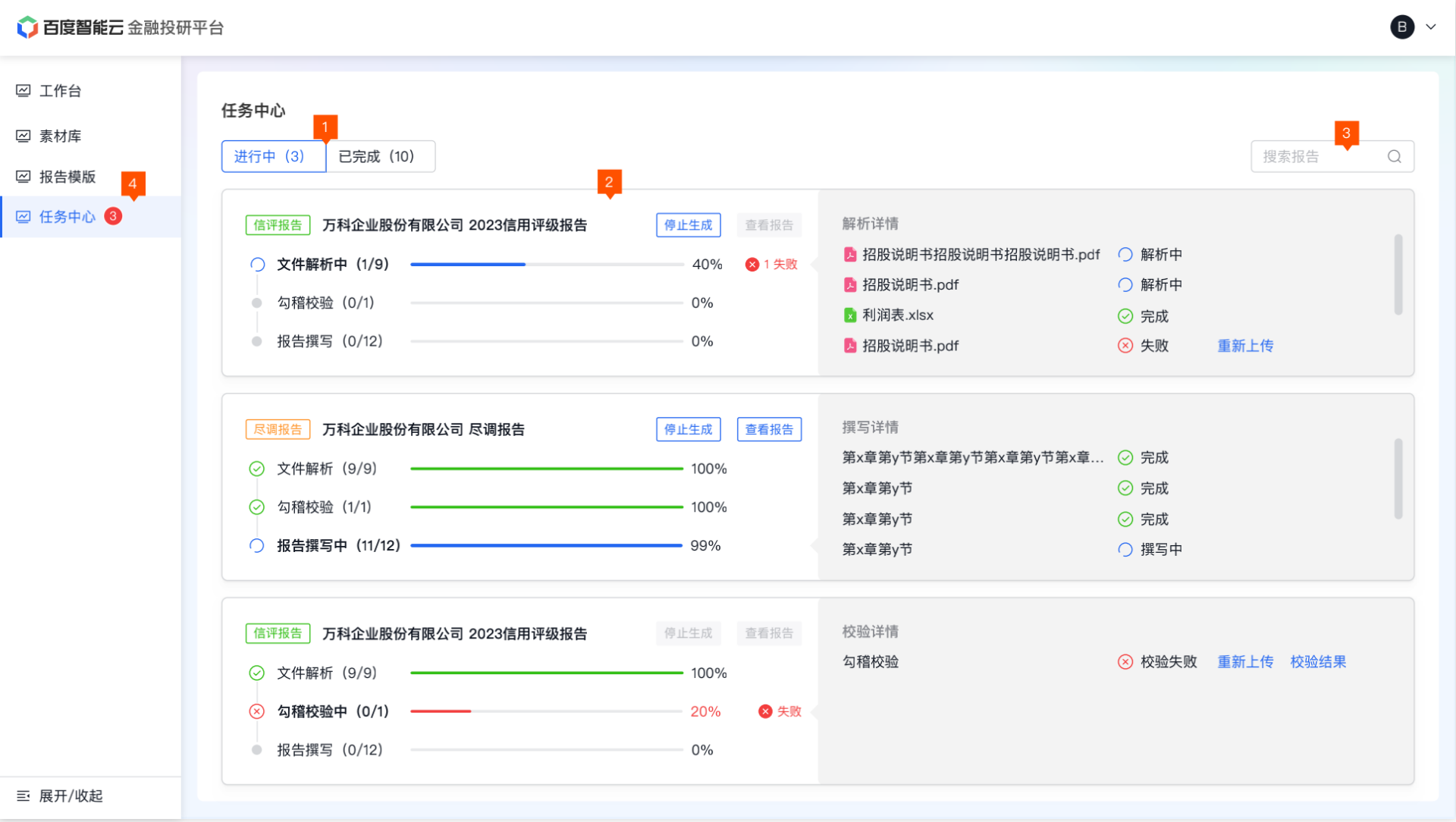Click disabled 查看报告 on first card
This screenshot has width=1456, height=822.
click(769, 225)
